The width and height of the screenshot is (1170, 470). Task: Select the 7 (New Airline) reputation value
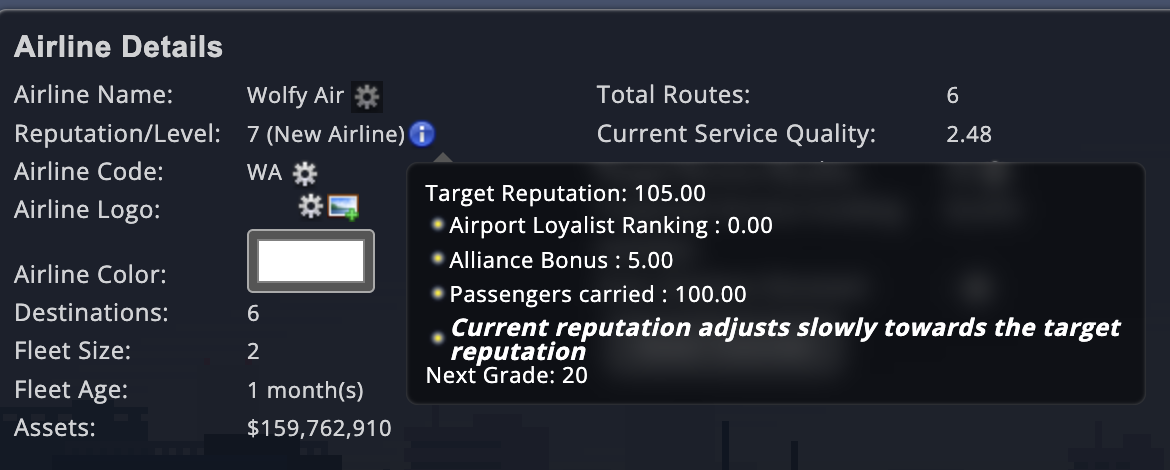click(x=326, y=134)
